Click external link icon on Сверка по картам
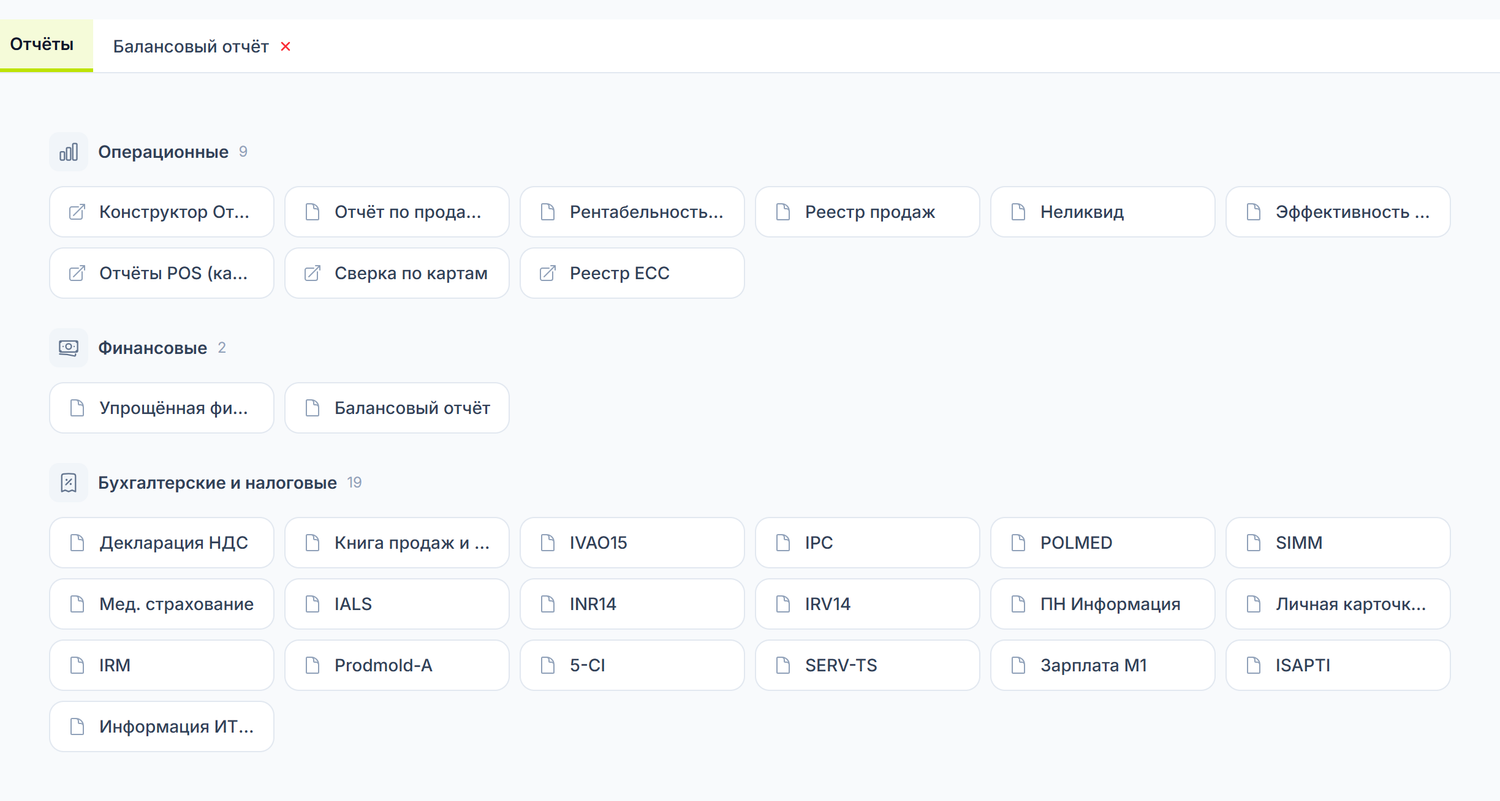 [312, 273]
